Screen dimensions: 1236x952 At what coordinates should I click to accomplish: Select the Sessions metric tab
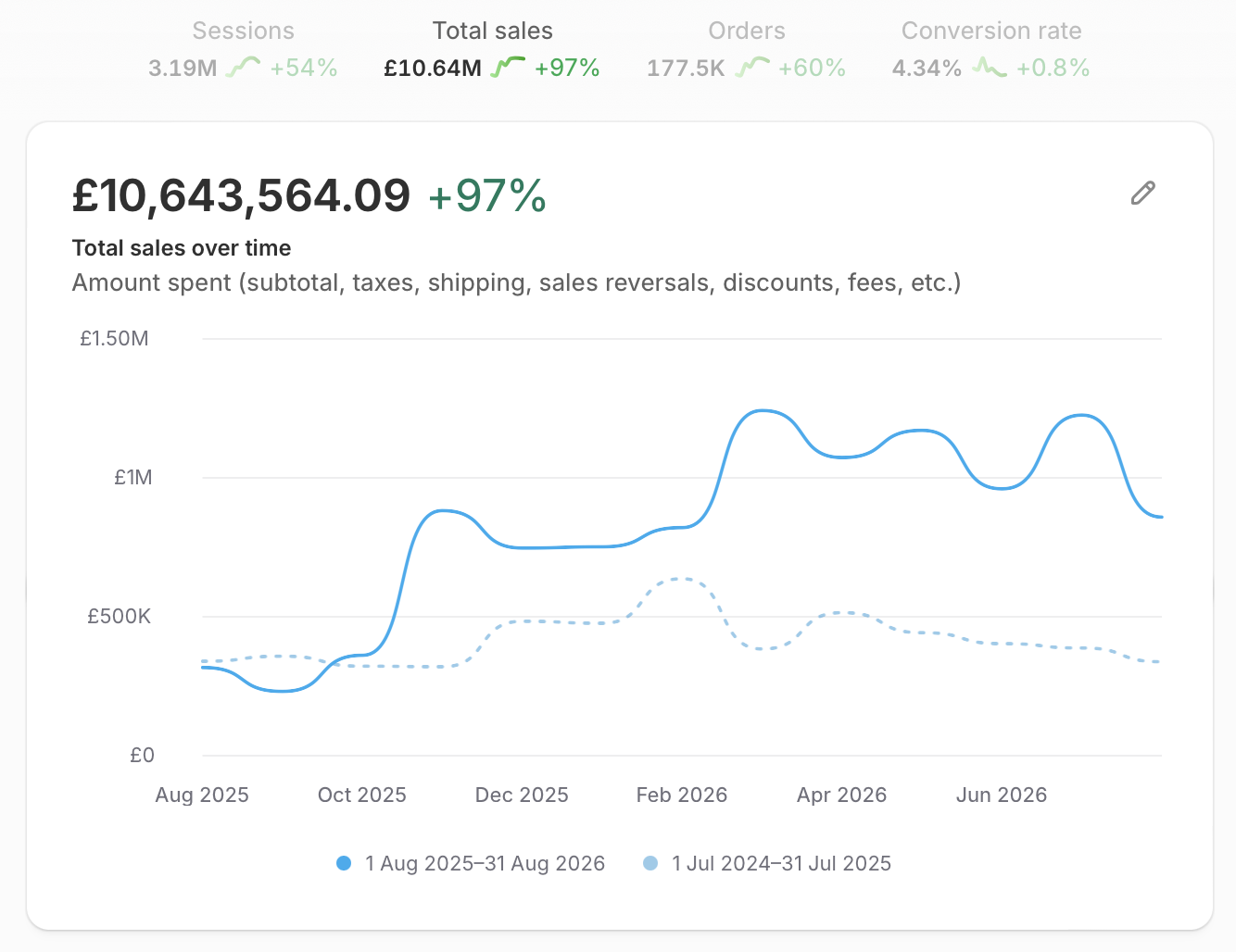[243, 49]
